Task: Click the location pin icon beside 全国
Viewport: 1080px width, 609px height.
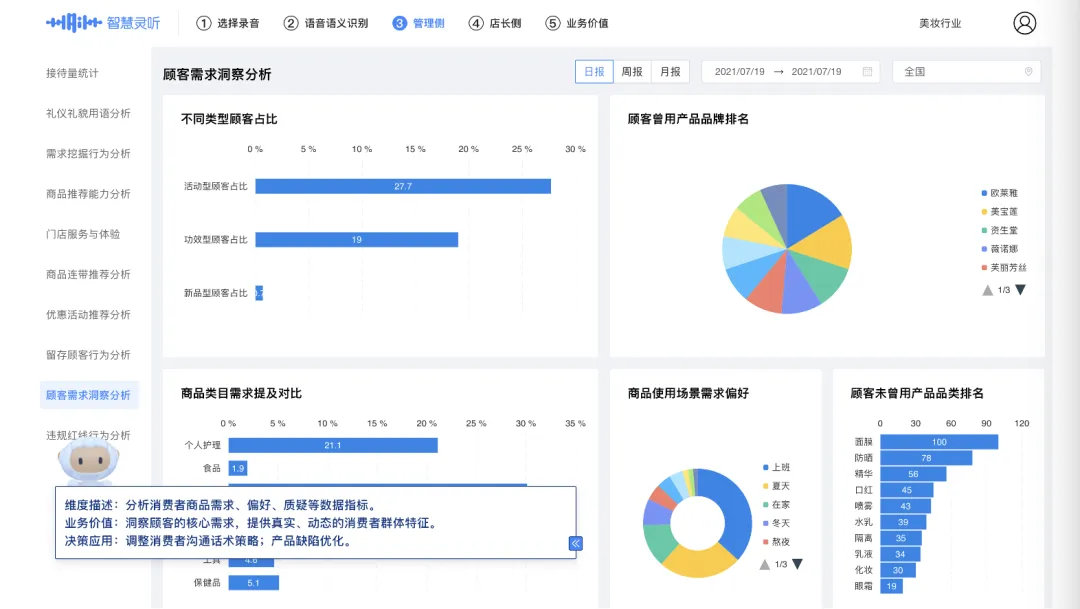Action: 1030,71
